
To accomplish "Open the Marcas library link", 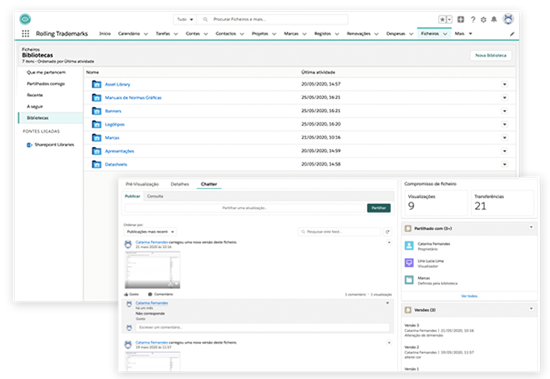I will point(112,138).
